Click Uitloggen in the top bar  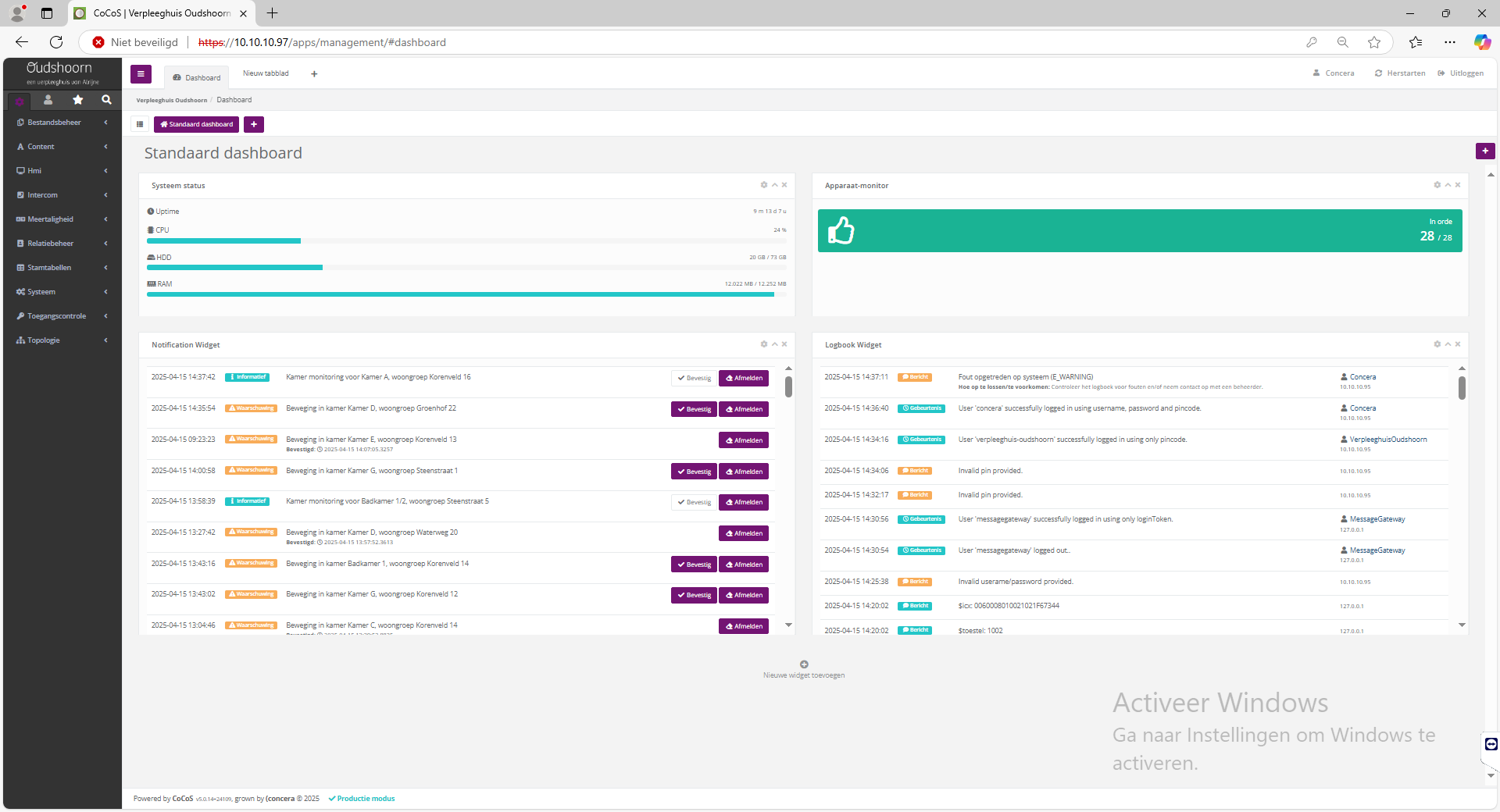coord(1461,73)
